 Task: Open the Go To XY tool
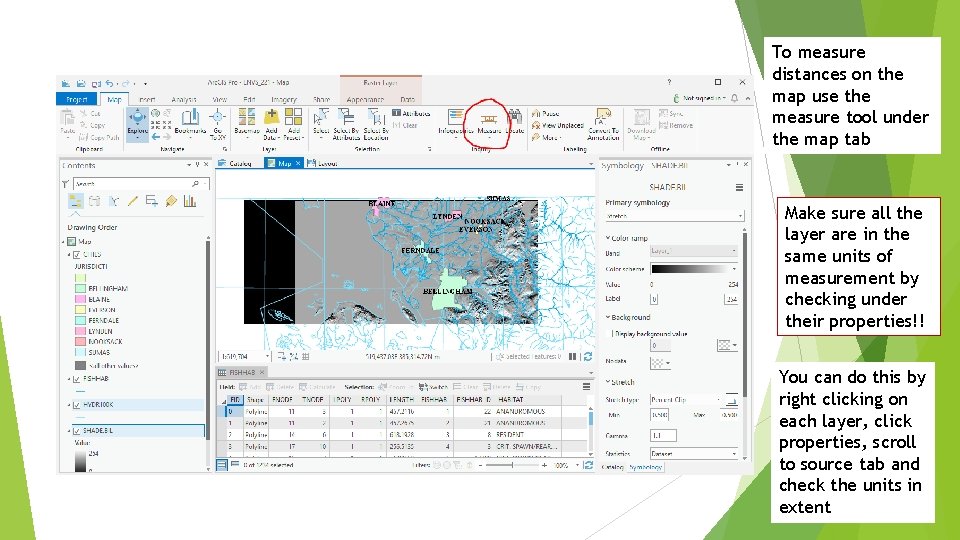217,124
